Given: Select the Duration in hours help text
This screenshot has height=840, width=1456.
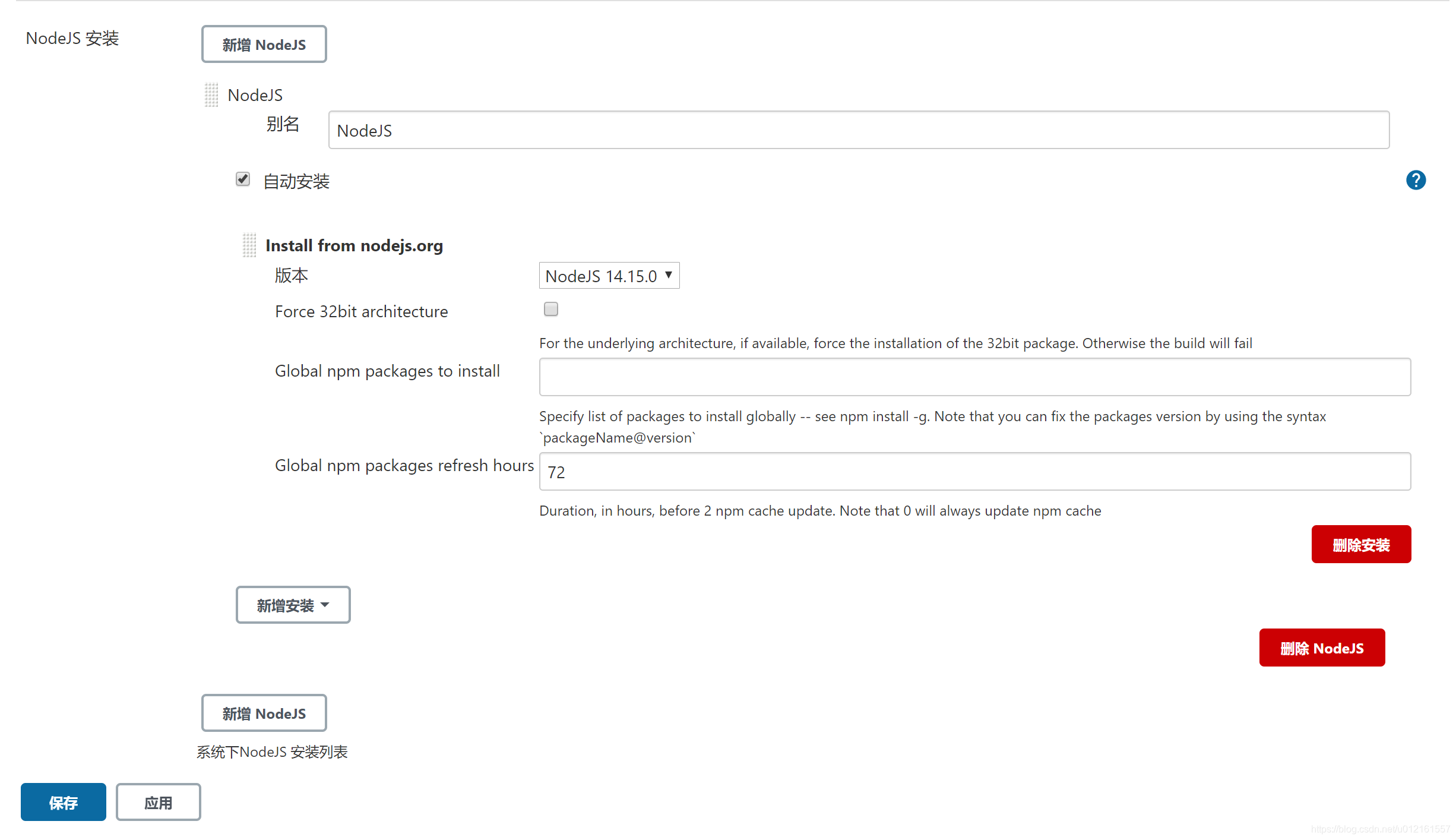Looking at the screenshot, I should click(820, 511).
